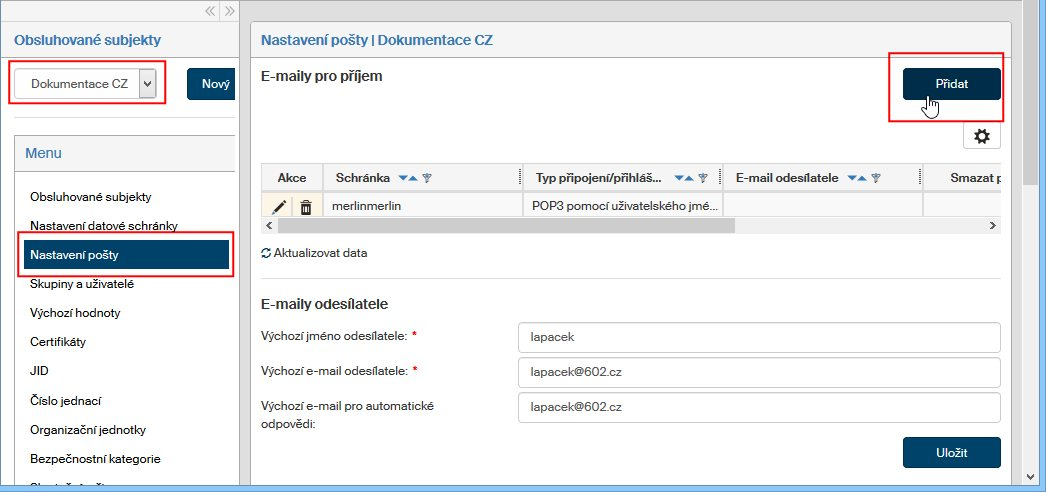Click the filter icon in Typ připojení column

(x=703, y=178)
